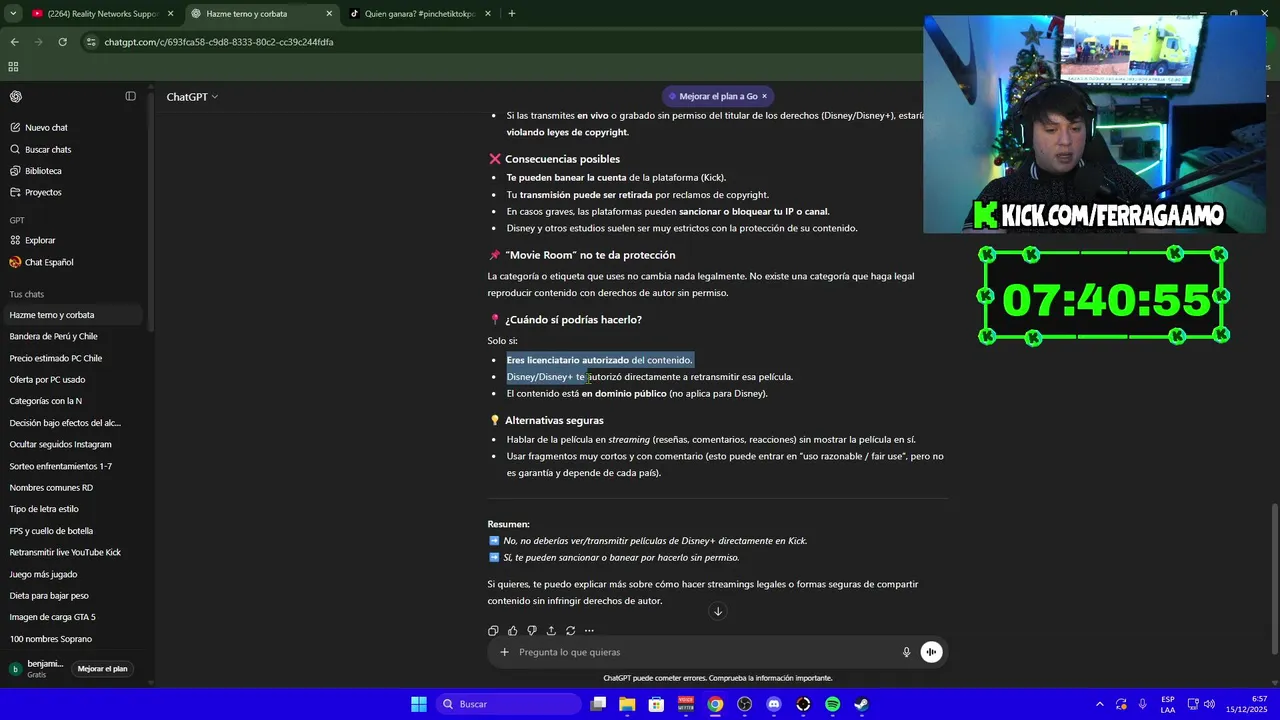Open the Windows Start menu
Screen dimensions: 1280x720
(x=419, y=704)
